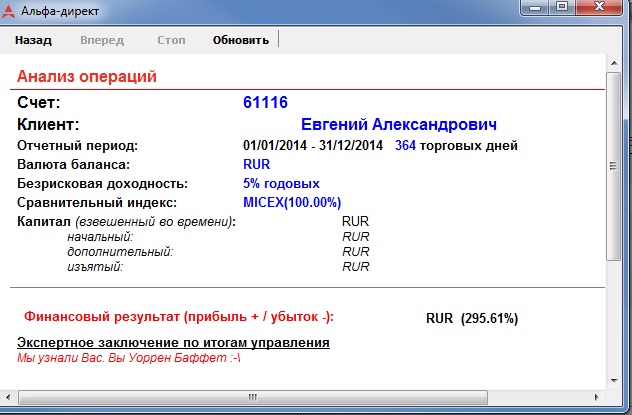Click the Финансовый результат heading

tap(179, 317)
